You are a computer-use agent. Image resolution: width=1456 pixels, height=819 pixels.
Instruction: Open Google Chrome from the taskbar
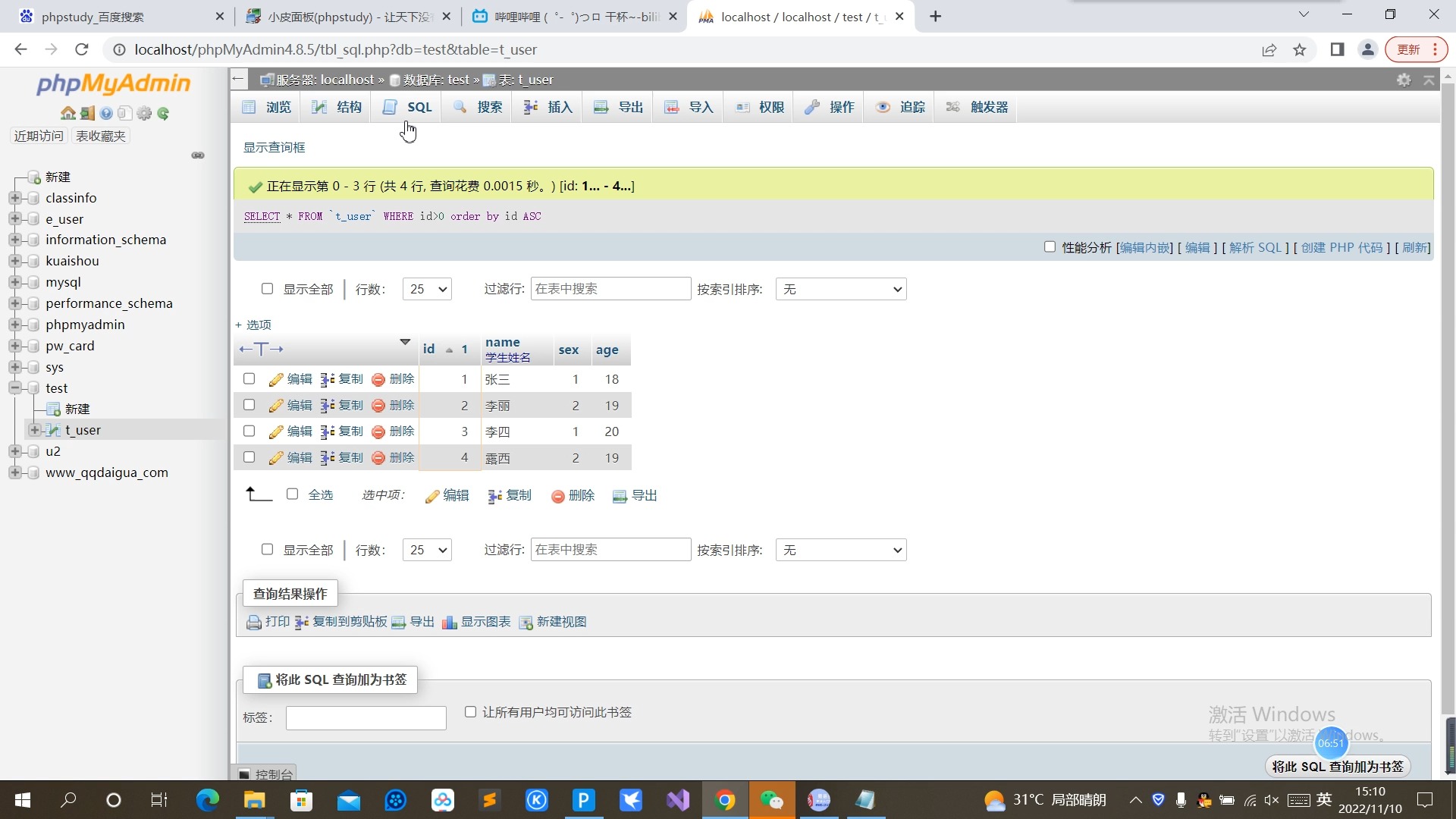pyautogui.click(x=725, y=800)
